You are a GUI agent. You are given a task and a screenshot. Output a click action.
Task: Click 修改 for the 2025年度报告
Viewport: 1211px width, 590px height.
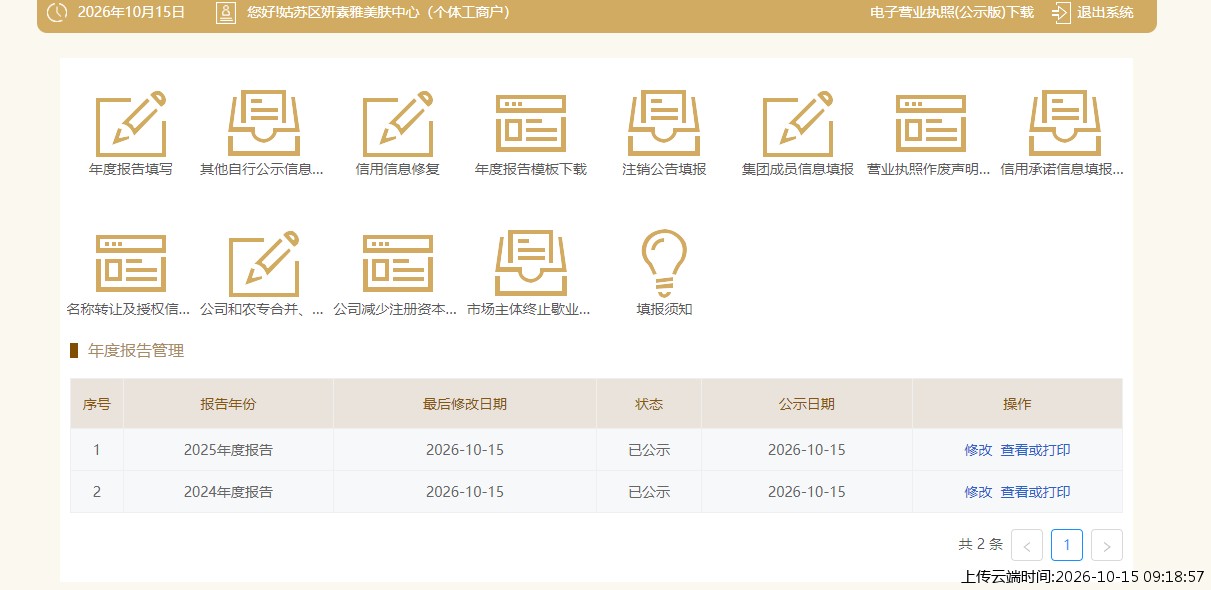coord(978,450)
